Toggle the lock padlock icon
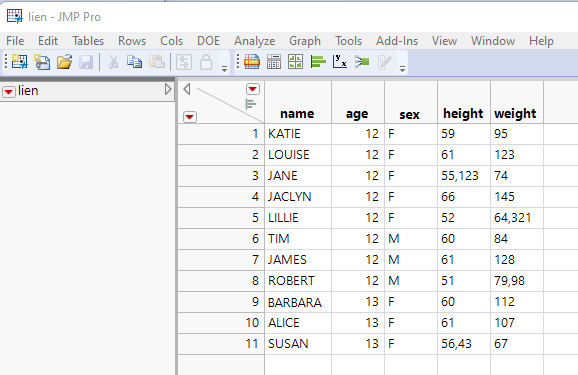This screenshot has height=375, width=578. pos(206,62)
